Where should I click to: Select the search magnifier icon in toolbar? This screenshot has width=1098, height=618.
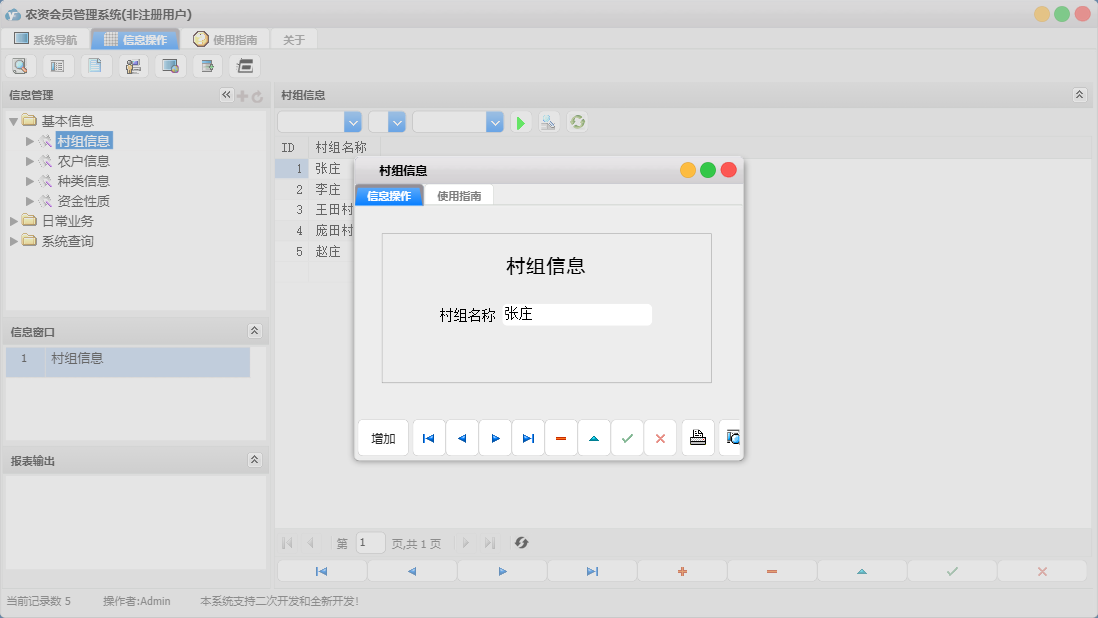[x=20, y=65]
